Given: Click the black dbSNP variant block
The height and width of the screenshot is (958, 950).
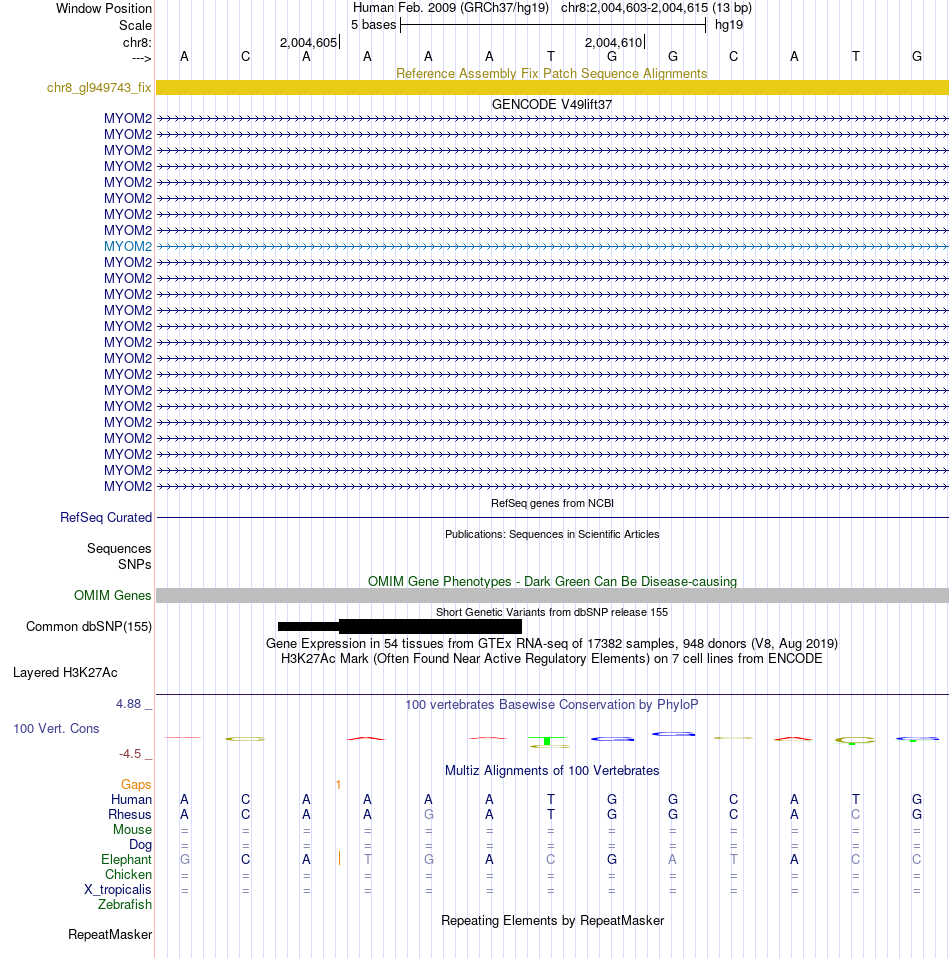Looking at the screenshot, I should pos(400,626).
